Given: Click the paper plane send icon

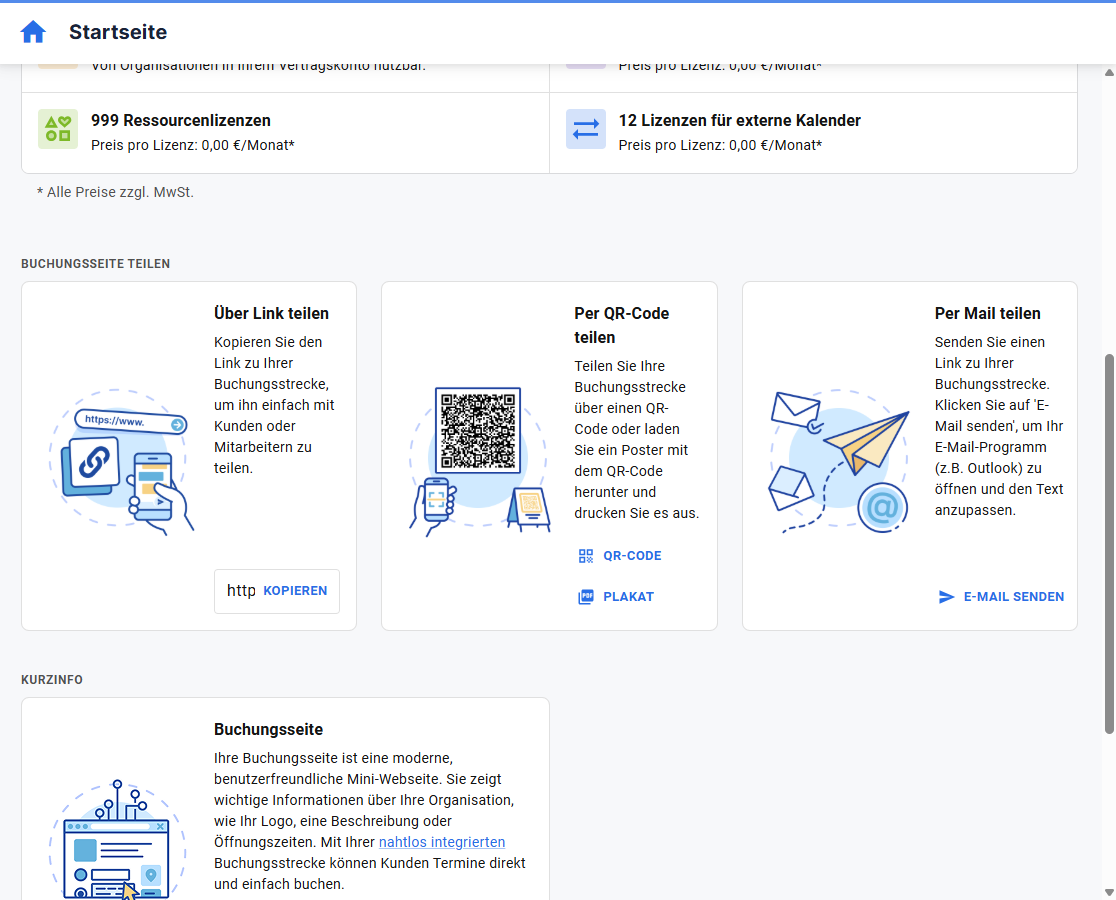Looking at the screenshot, I should (946, 597).
